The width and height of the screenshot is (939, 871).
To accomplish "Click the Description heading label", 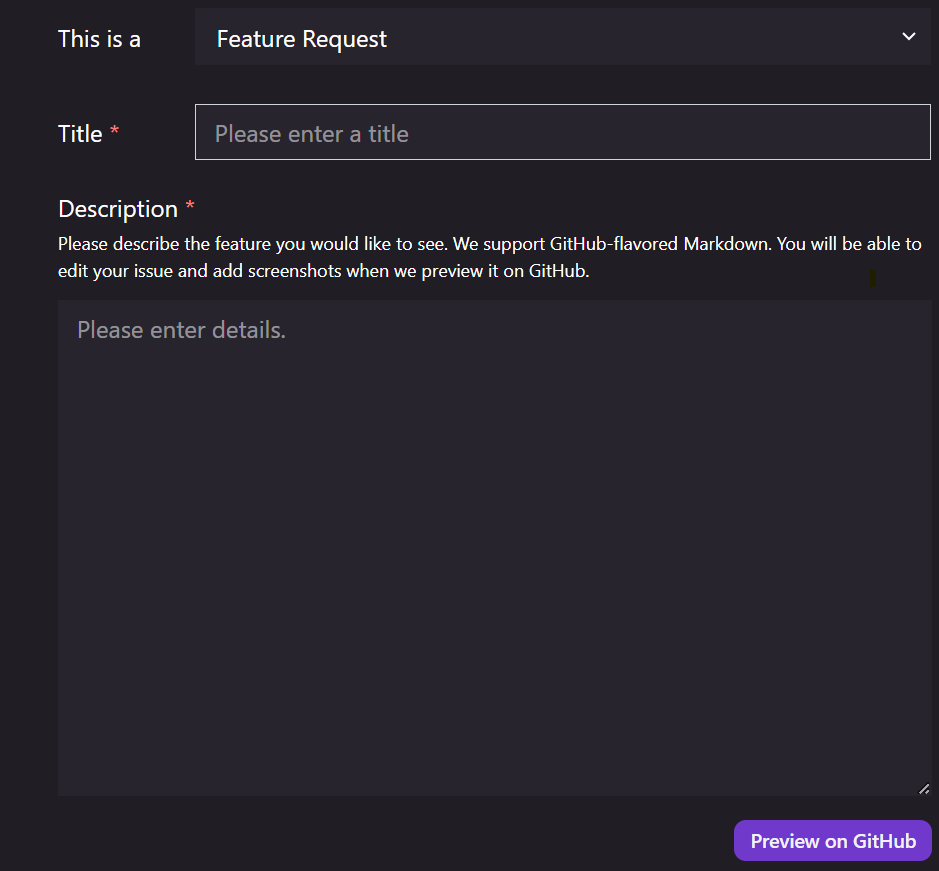I will 118,210.
